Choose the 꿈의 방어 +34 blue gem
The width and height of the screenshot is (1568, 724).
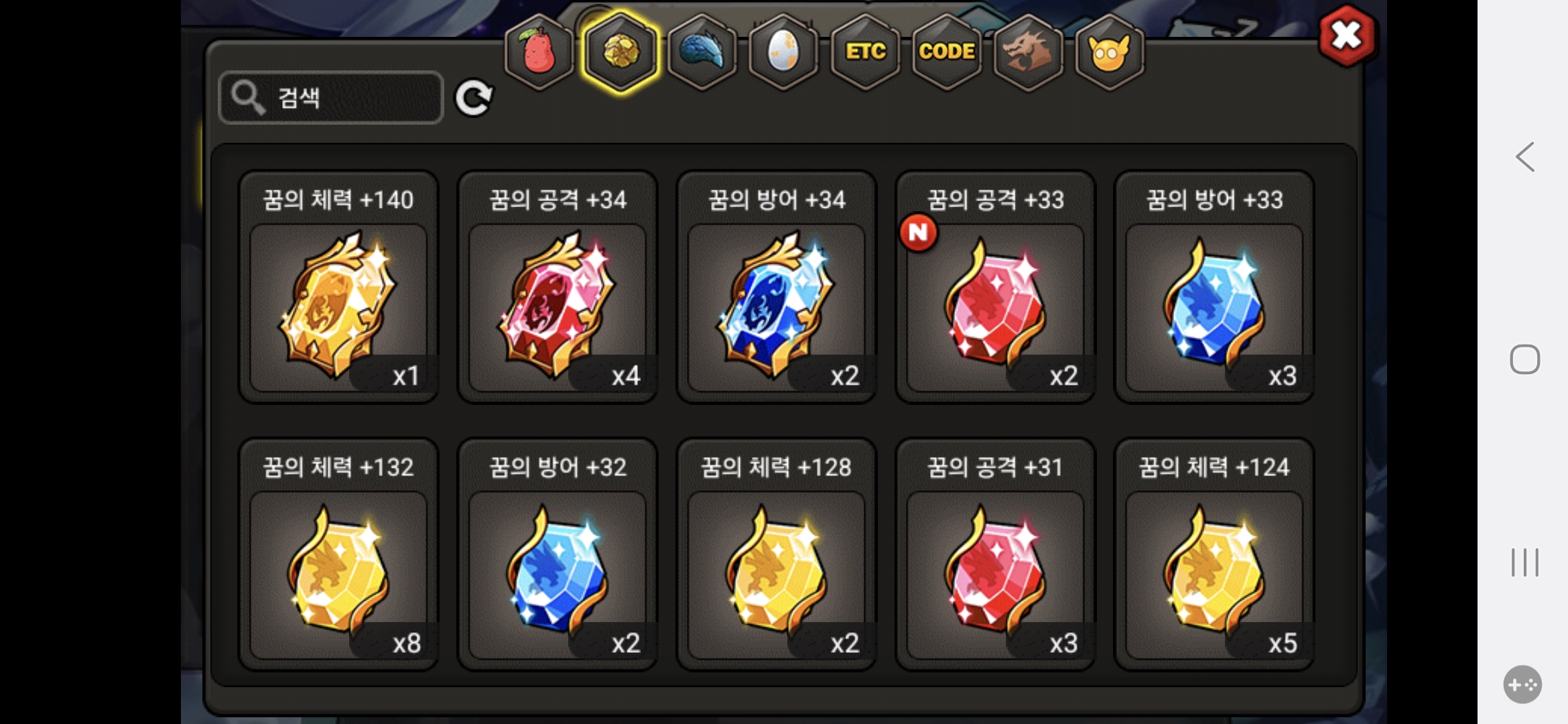click(x=777, y=287)
